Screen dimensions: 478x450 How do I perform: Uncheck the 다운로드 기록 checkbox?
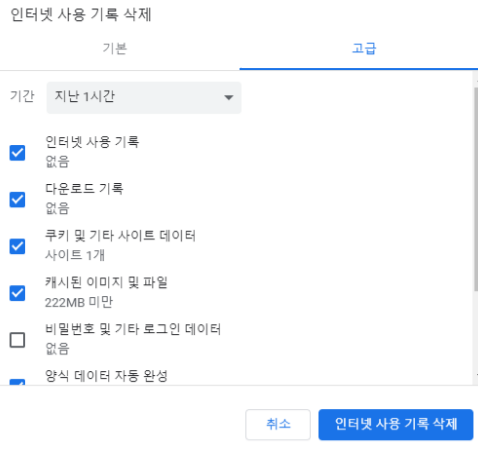(x=17, y=199)
